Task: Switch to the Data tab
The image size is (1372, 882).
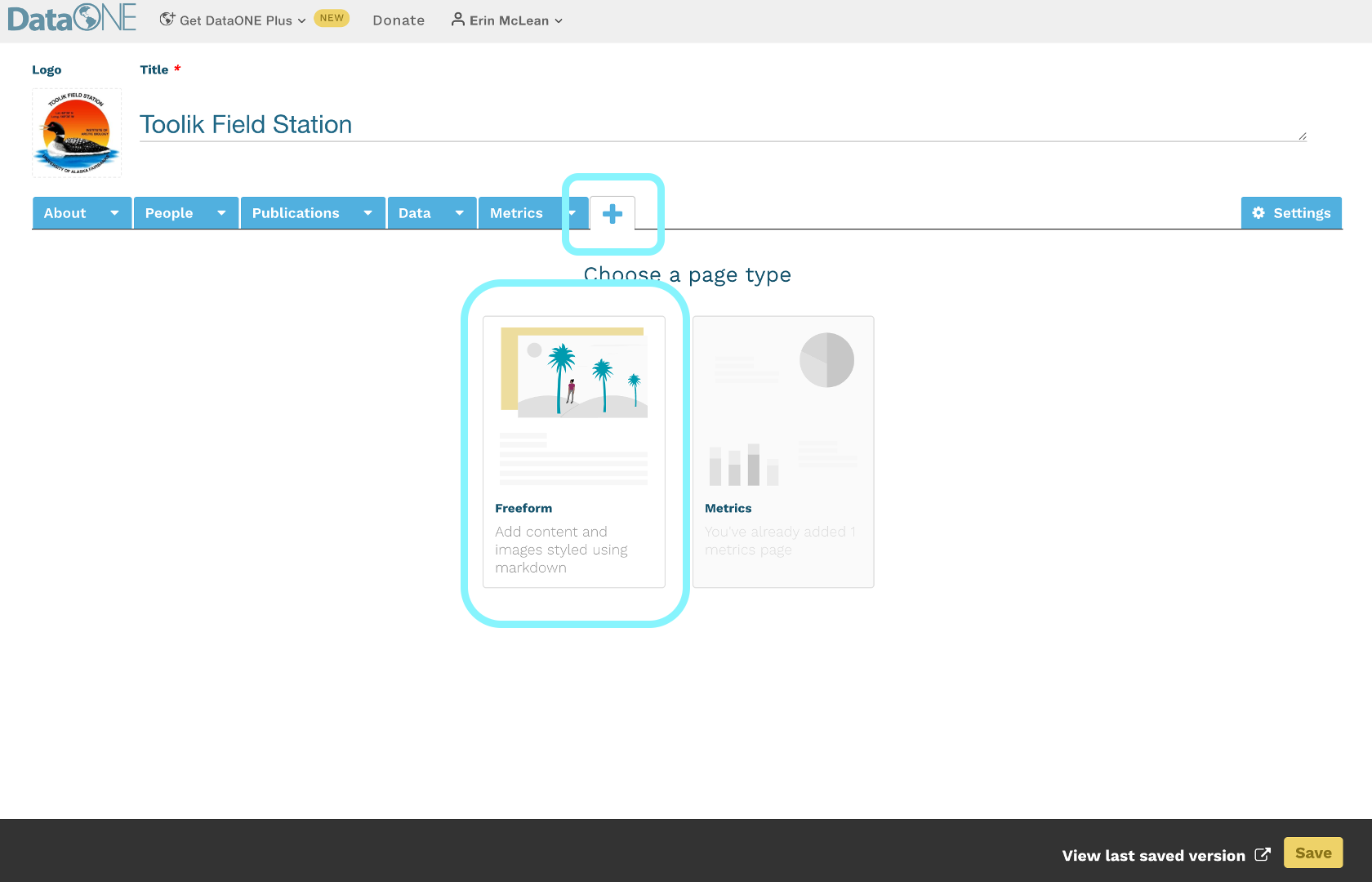Action: tap(415, 213)
